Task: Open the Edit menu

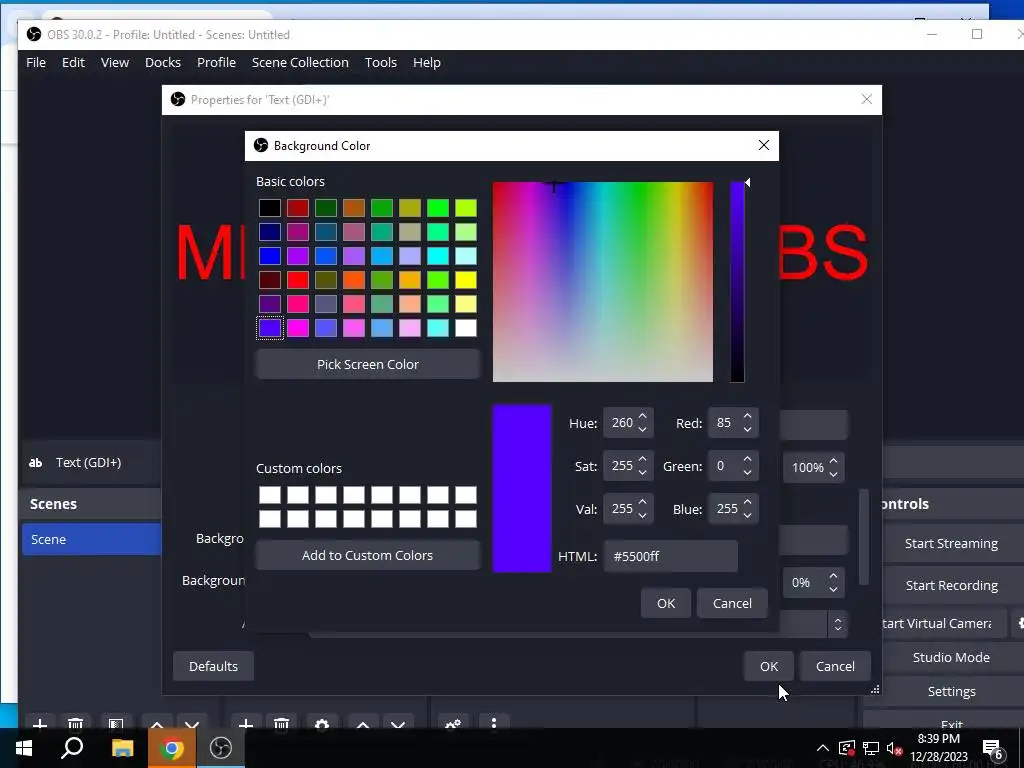Action: click(x=73, y=63)
